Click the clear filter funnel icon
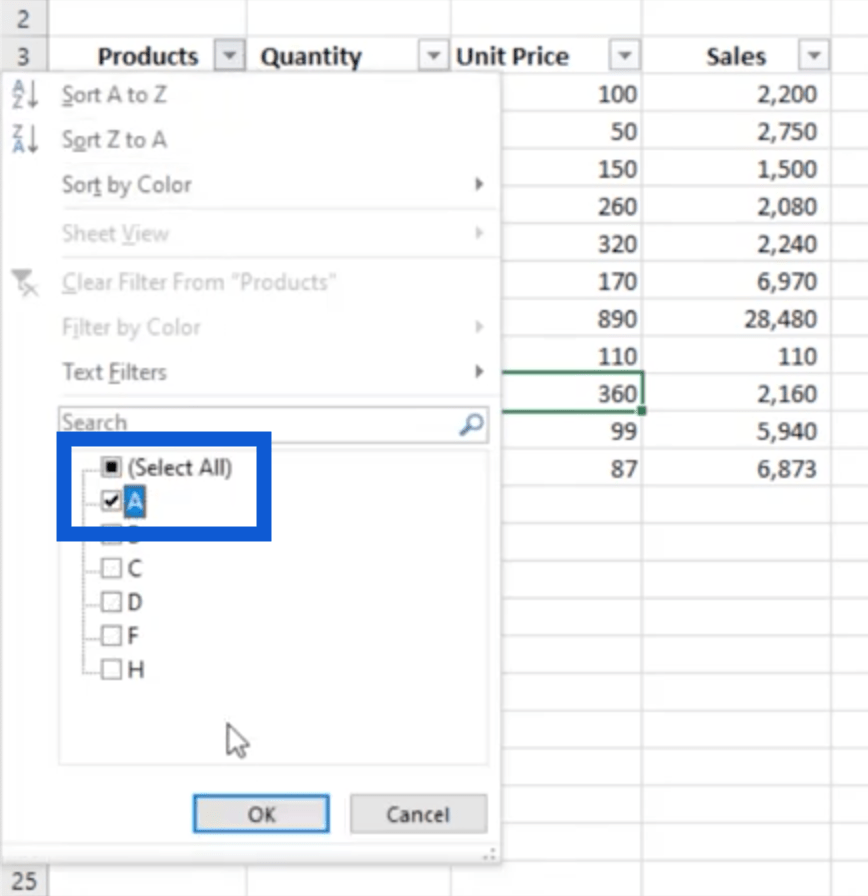Screen dimensions: 868x896 [x=25, y=282]
